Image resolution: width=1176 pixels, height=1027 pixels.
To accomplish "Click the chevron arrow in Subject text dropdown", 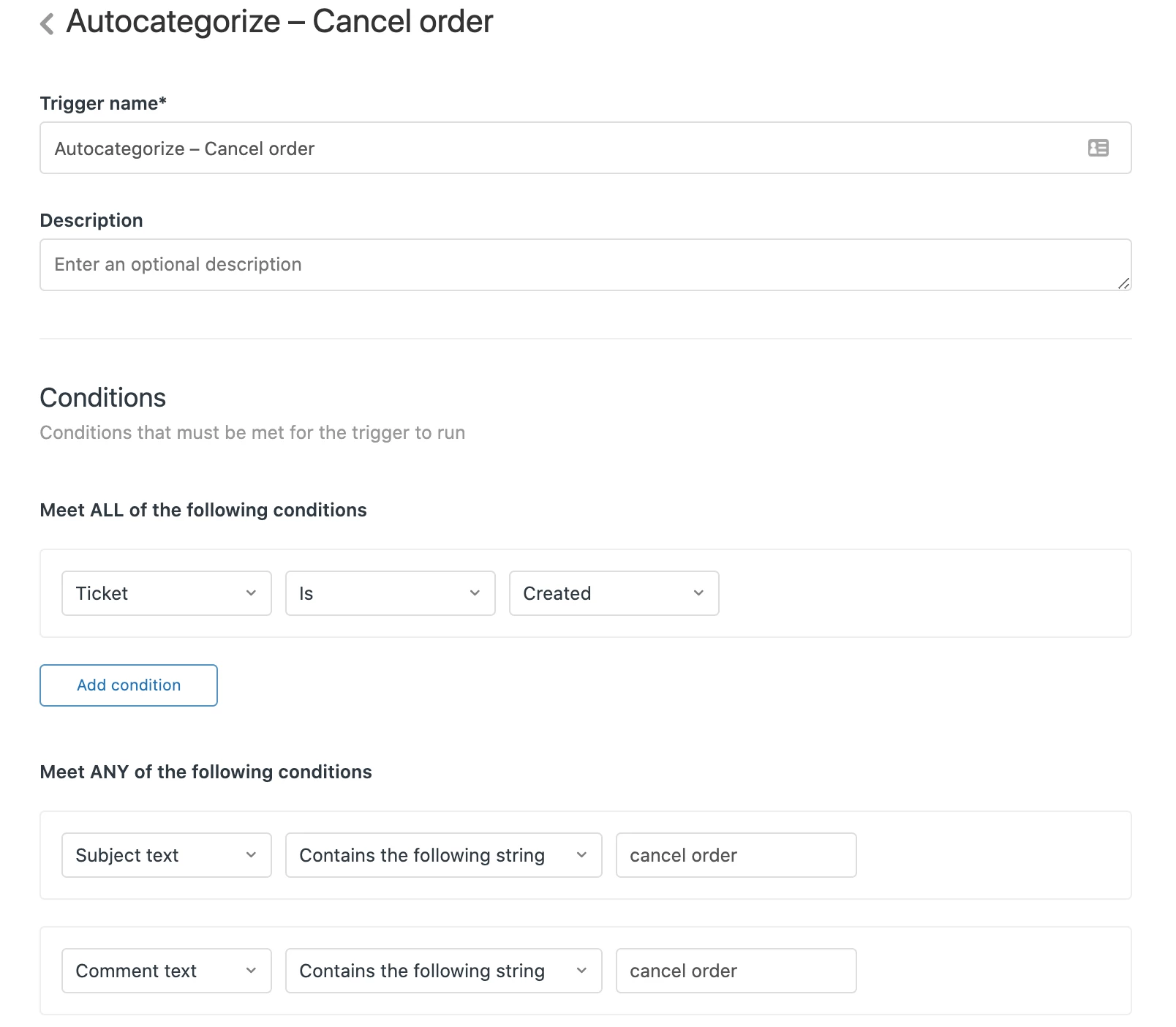I will (251, 855).
